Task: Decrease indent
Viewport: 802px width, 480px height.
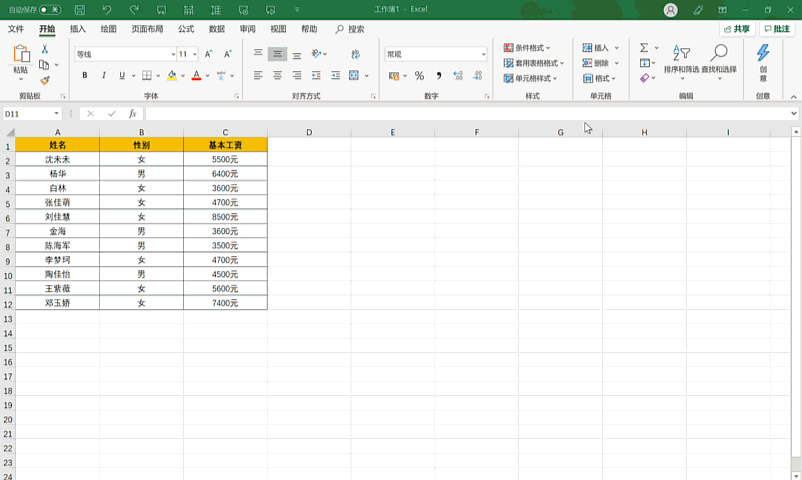Action: [x=316, y=75]
